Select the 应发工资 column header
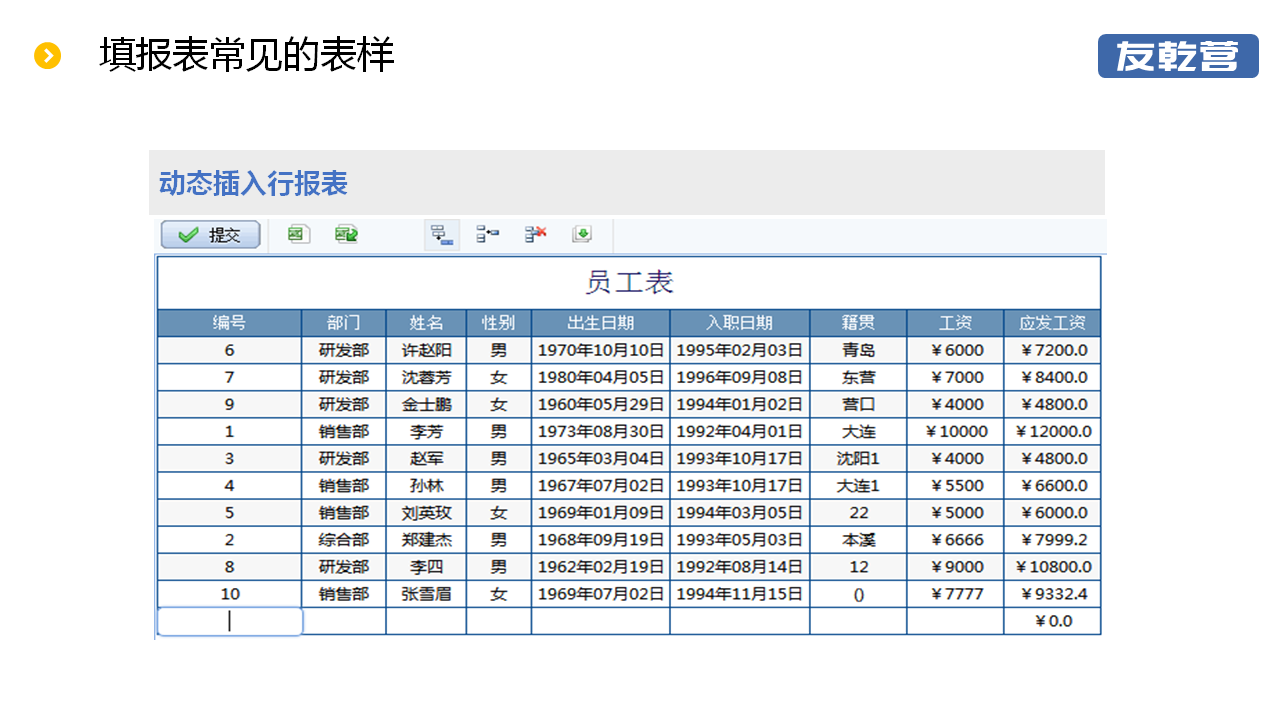Viewport: 1280px width, 720px height. (1052, 323)
